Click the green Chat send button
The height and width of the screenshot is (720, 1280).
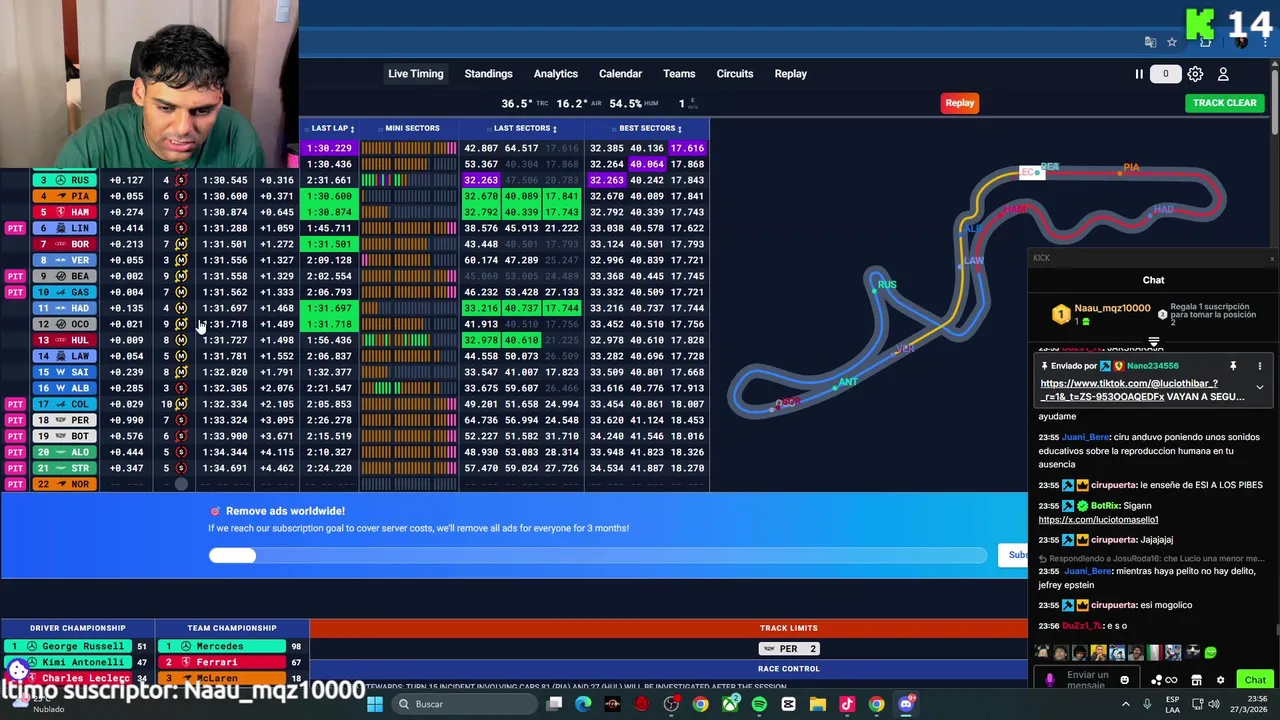pos(1255,680)
